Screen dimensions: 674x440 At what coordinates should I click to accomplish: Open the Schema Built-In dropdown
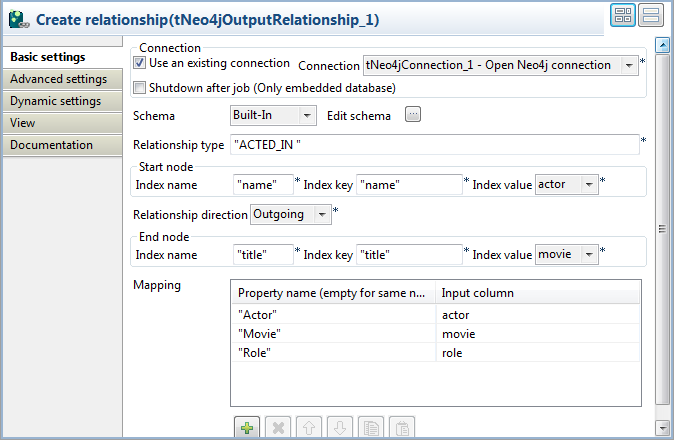tap(307, 116)
